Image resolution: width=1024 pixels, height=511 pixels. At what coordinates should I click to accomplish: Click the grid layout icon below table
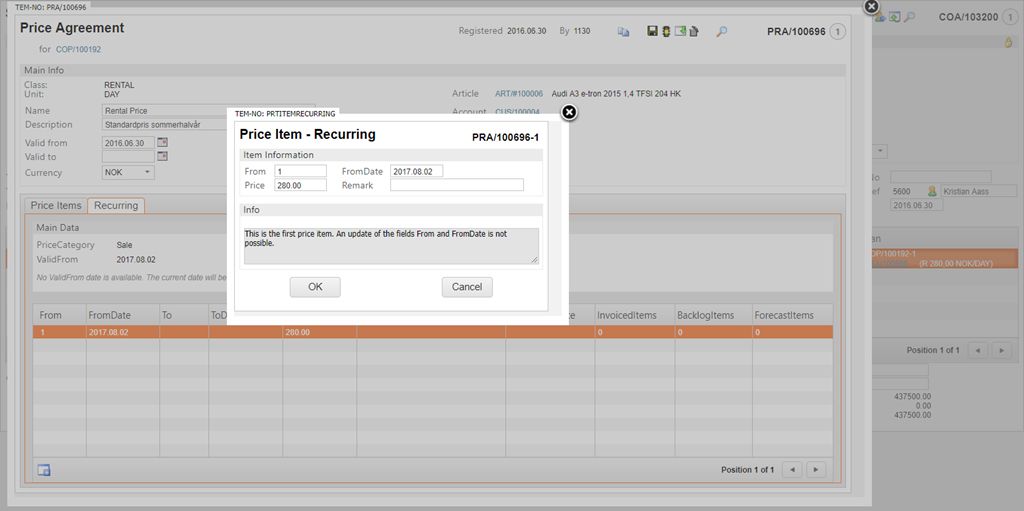[44, 470]
